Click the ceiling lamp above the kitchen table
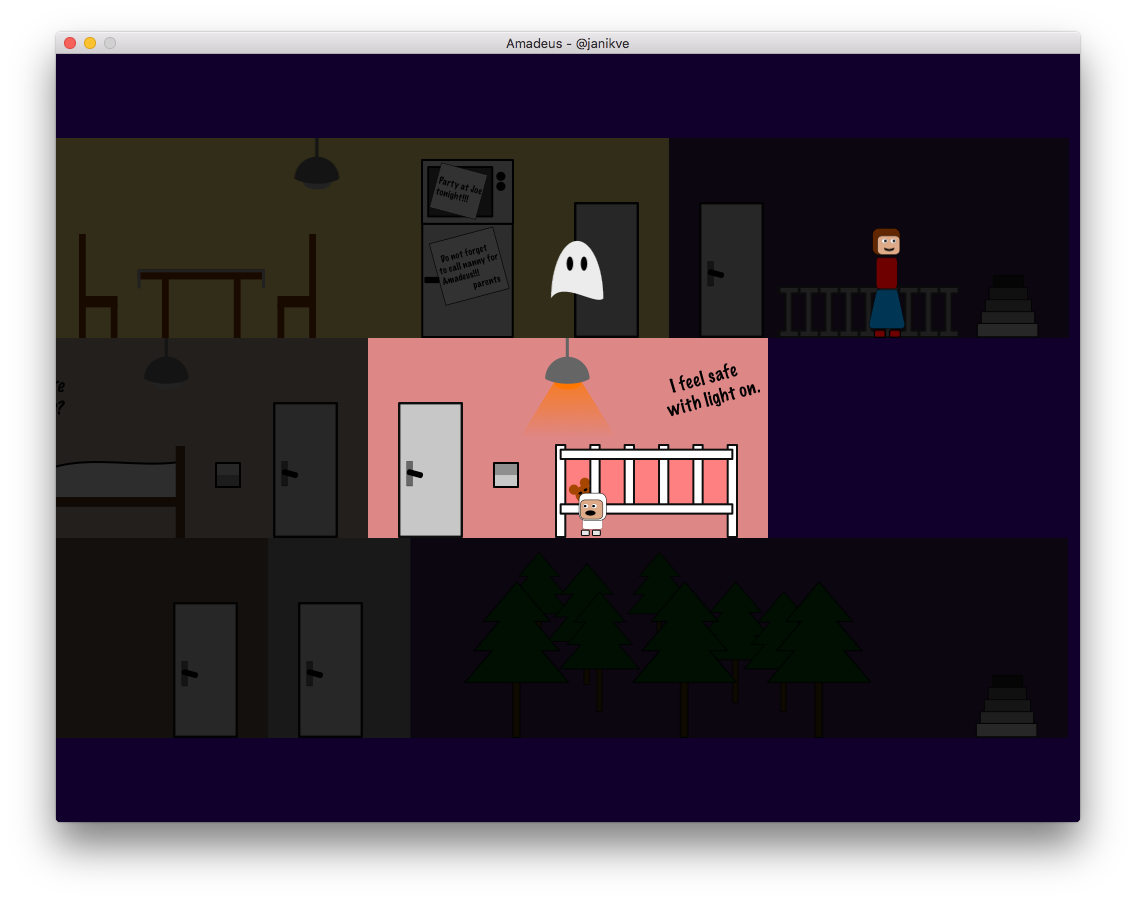 (317, 165)
